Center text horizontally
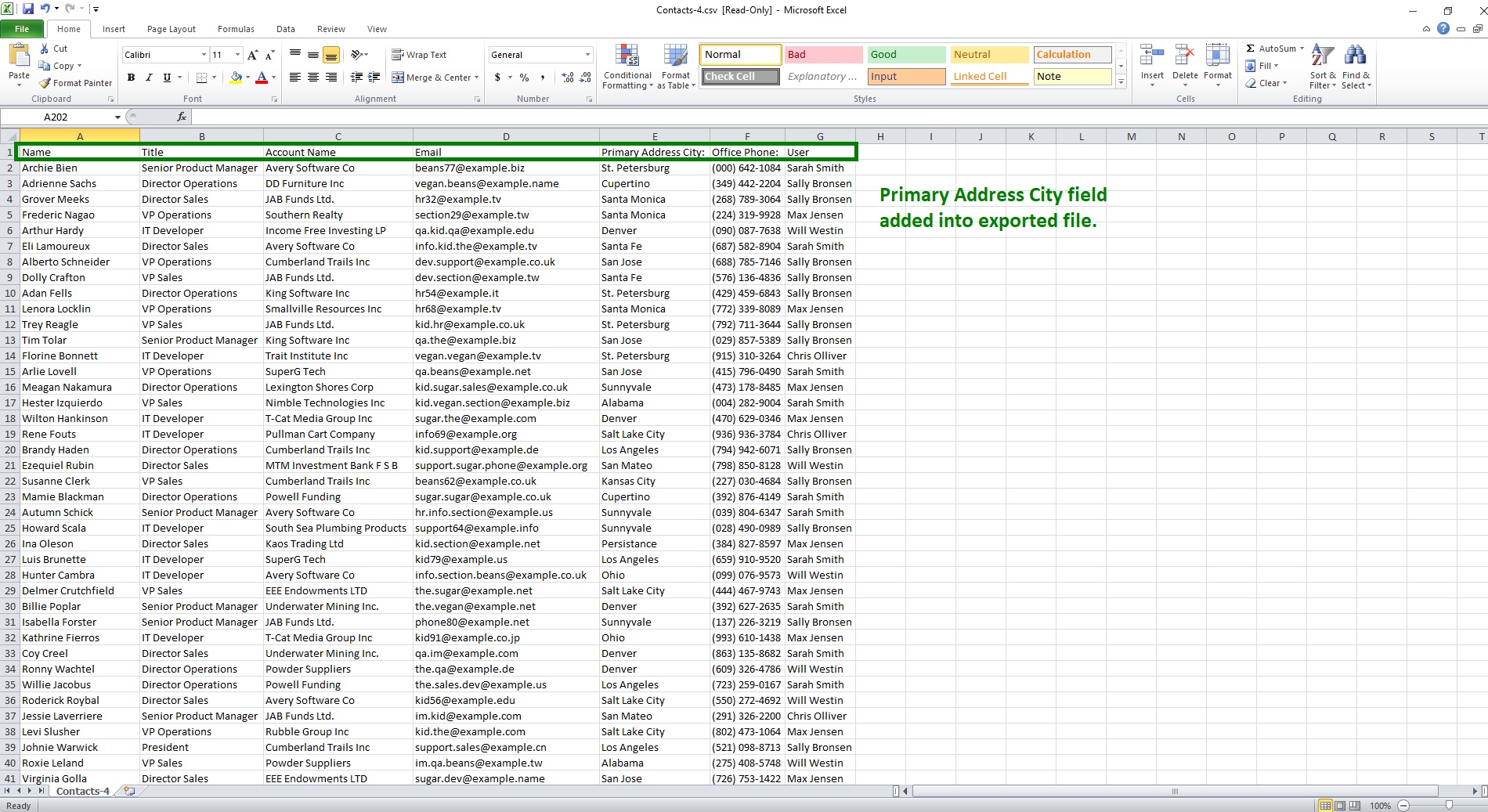 pos(313,78)
